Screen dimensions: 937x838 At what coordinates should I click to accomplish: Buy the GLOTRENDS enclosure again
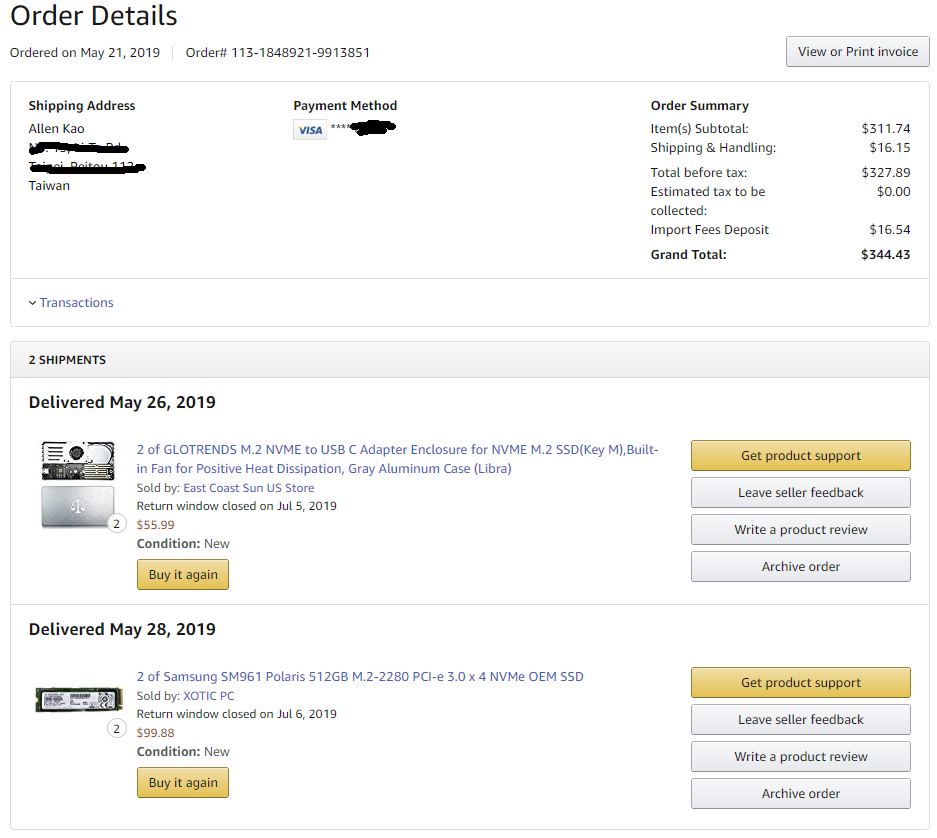(x=183, y=575)
